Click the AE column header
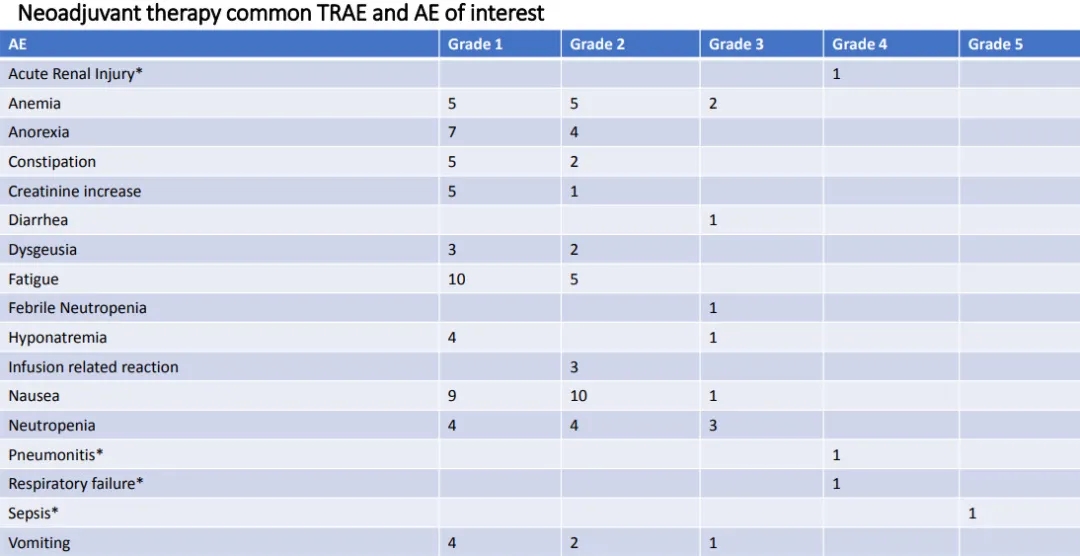Viewport: 1080px width, 556px height. point(18,44)
